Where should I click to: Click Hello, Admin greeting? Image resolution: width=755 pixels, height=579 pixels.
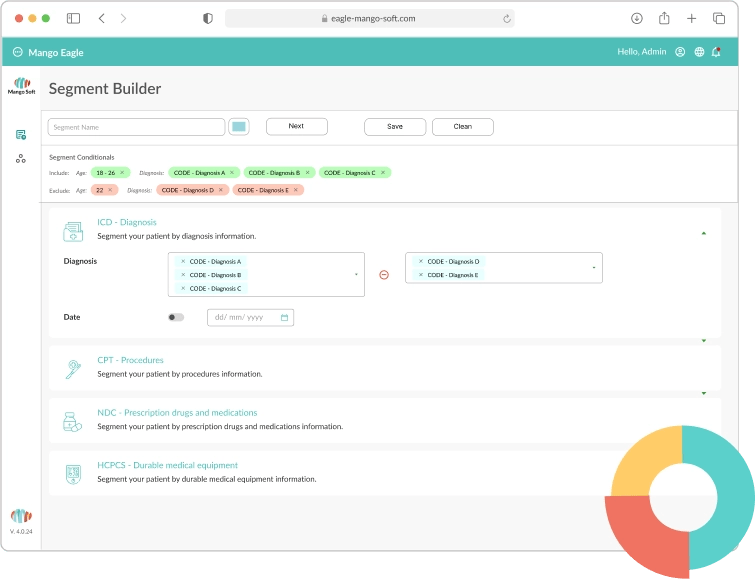642,52
